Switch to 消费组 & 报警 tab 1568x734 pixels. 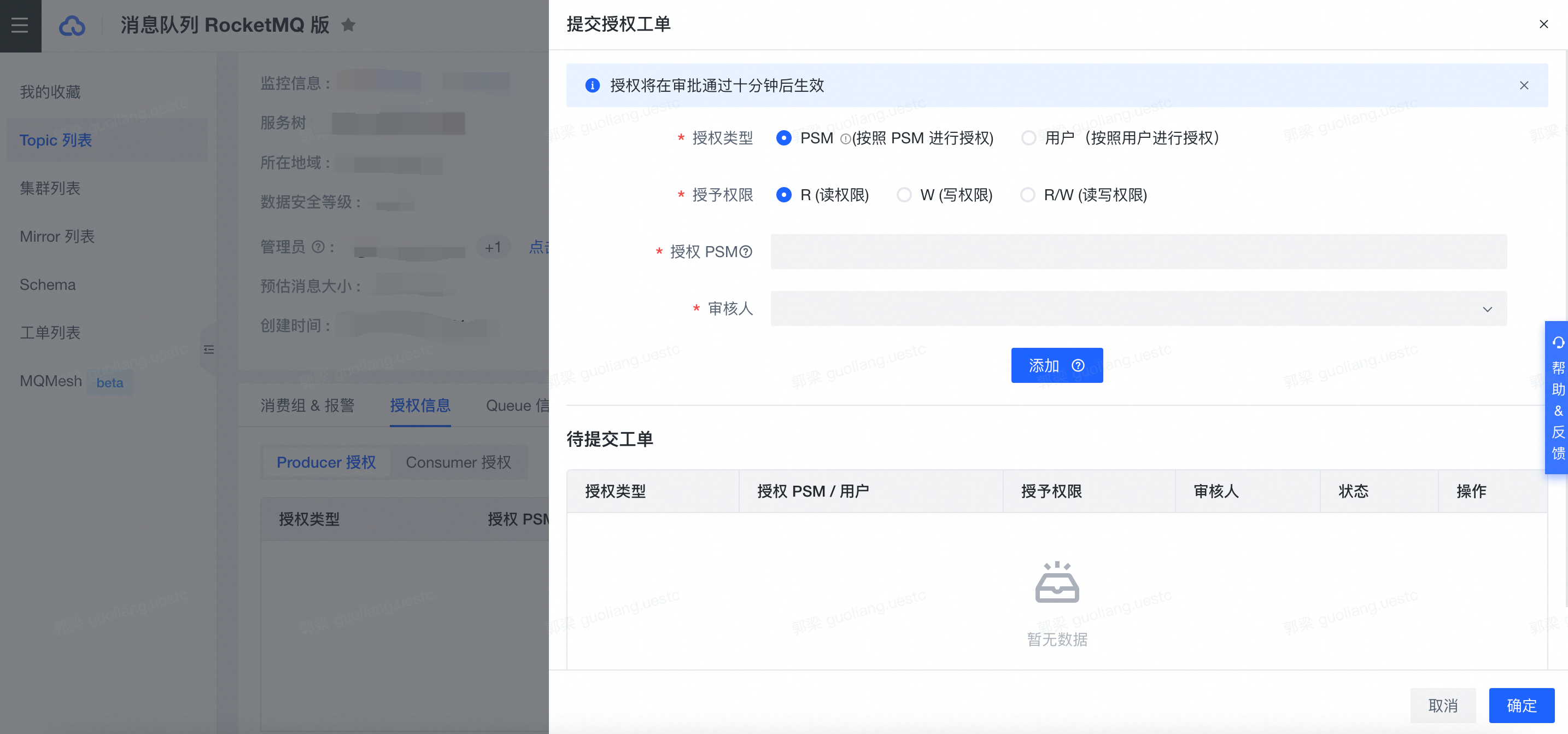pyautogui.click(x=307, y=406)
